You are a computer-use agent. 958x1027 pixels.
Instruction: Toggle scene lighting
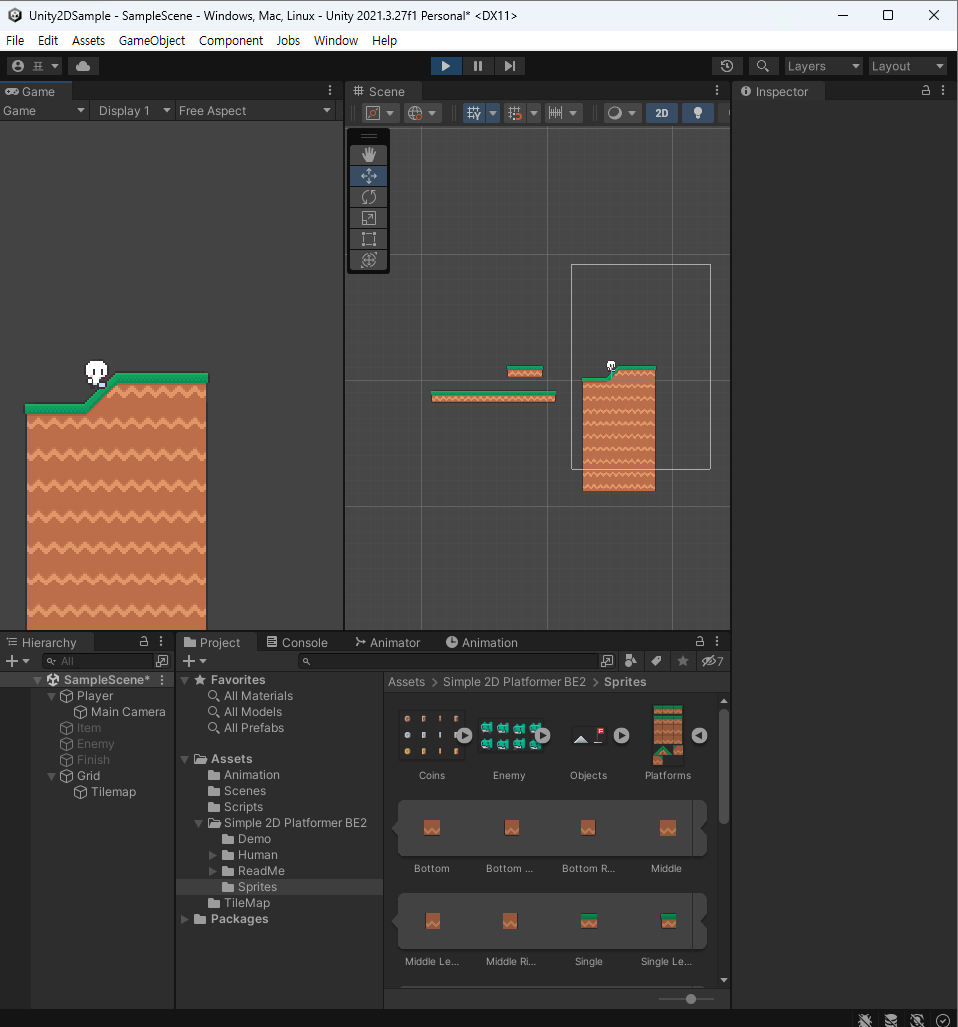(x=698, y=113)
